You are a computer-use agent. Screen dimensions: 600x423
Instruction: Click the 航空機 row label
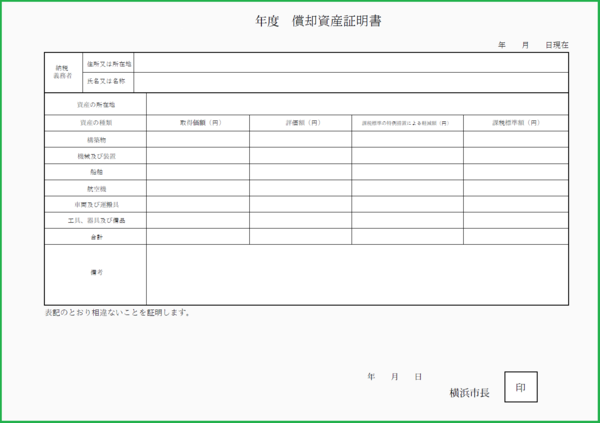click(x=96, y=189)
